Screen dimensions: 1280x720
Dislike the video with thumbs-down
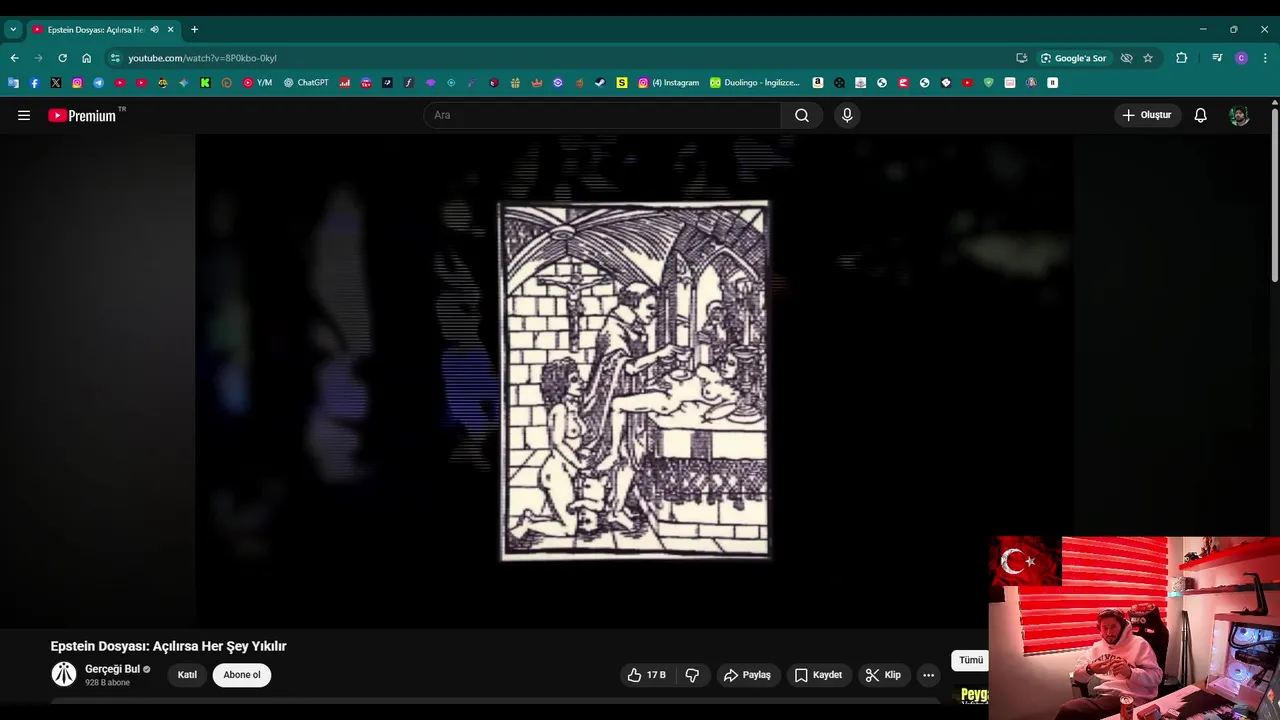click(692, 675)
